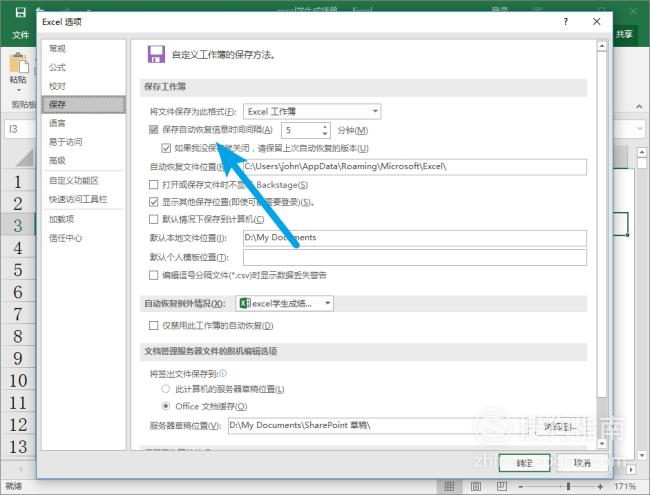
Task: Expand the formula bar dropdown arrow
Action: point(640,129)
